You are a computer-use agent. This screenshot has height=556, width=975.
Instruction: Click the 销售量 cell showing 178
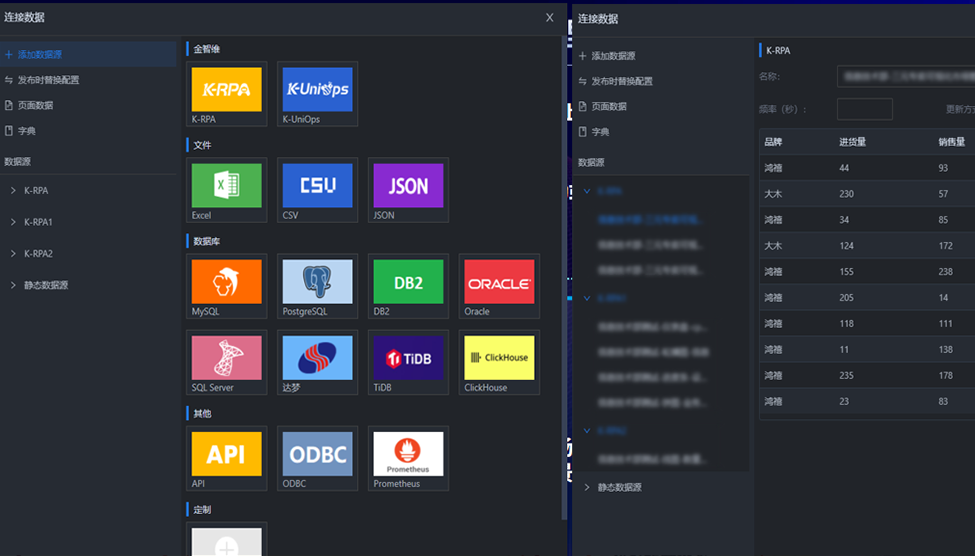point(946,376)
